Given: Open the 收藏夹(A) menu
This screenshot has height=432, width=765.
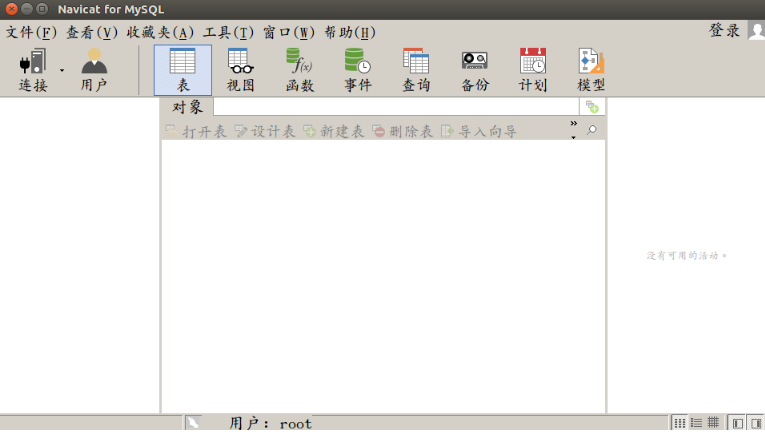Looking at the screenshot, I should [x=160, y=33].
